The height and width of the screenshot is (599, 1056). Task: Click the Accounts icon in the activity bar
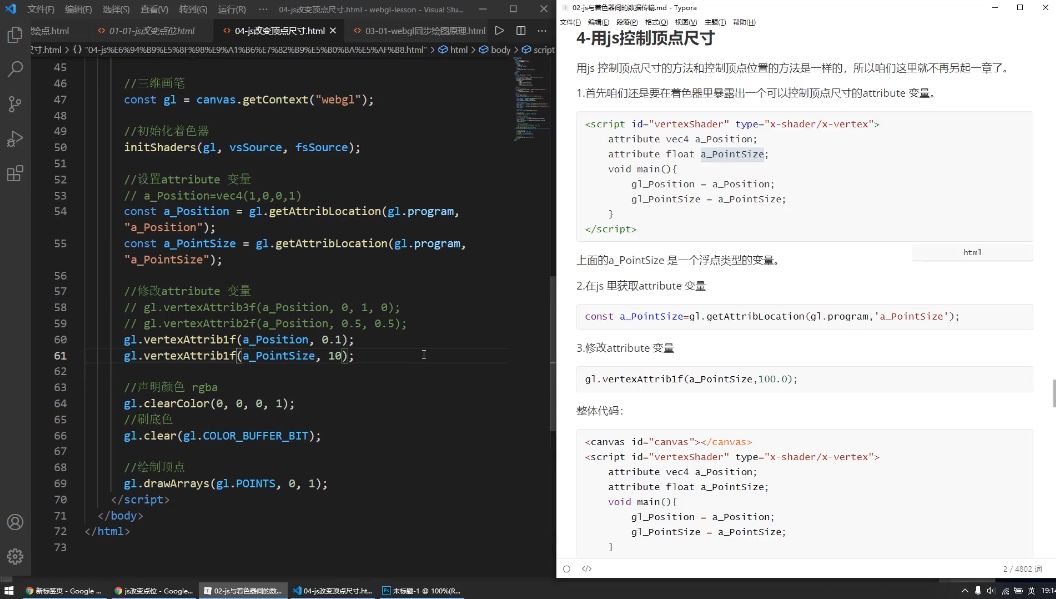tap(15, 521)
